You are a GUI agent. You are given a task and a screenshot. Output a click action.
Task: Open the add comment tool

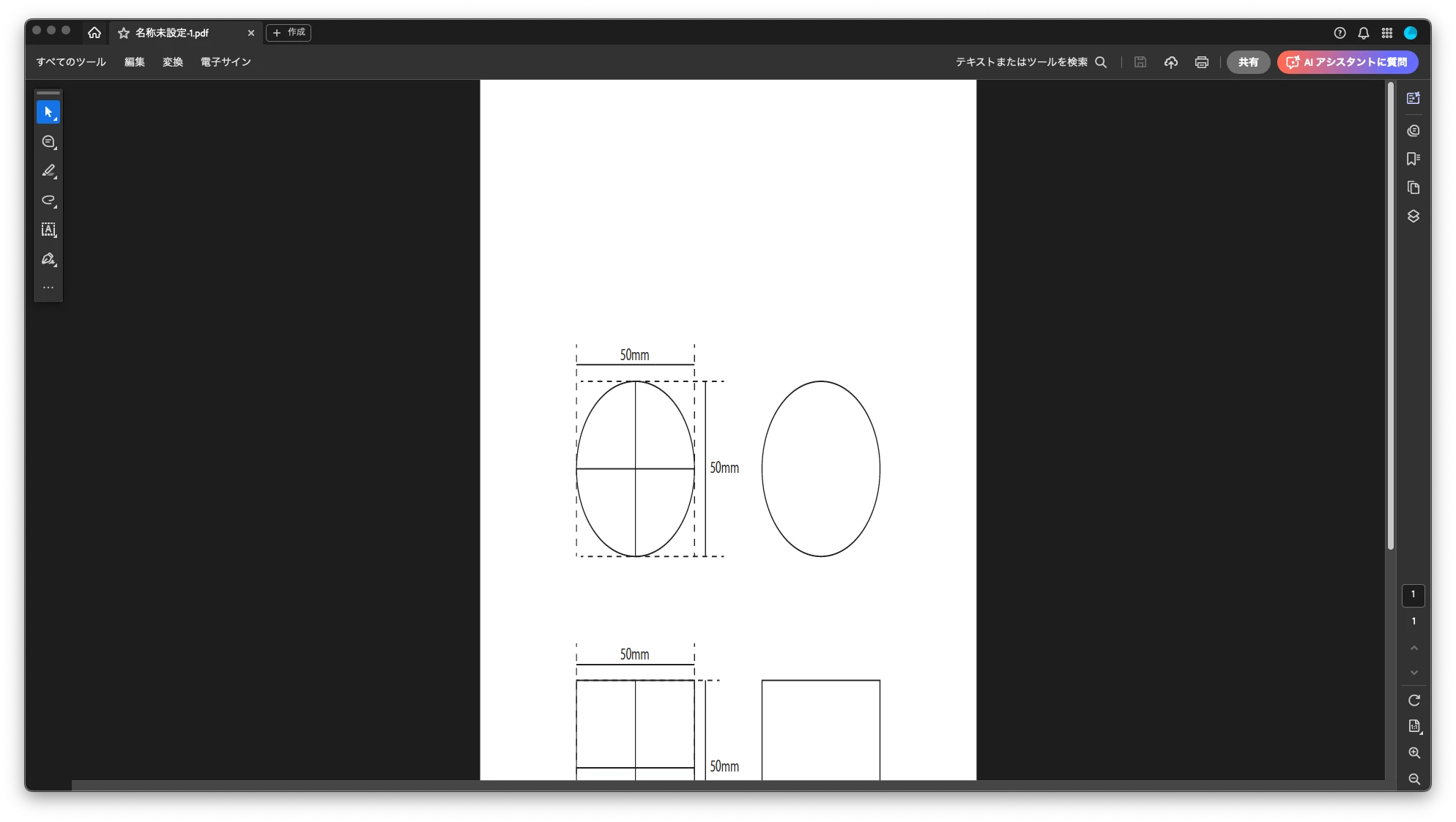tap(48, 142)
